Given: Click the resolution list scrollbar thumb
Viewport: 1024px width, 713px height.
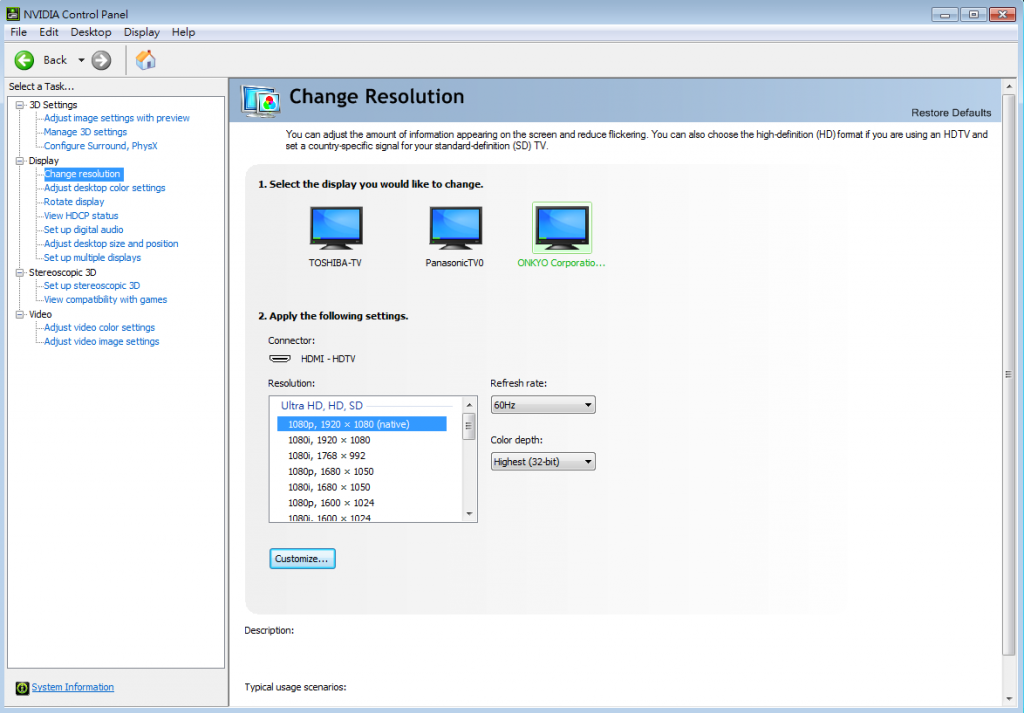Looking at the screenshot, I should click(469, 426).
